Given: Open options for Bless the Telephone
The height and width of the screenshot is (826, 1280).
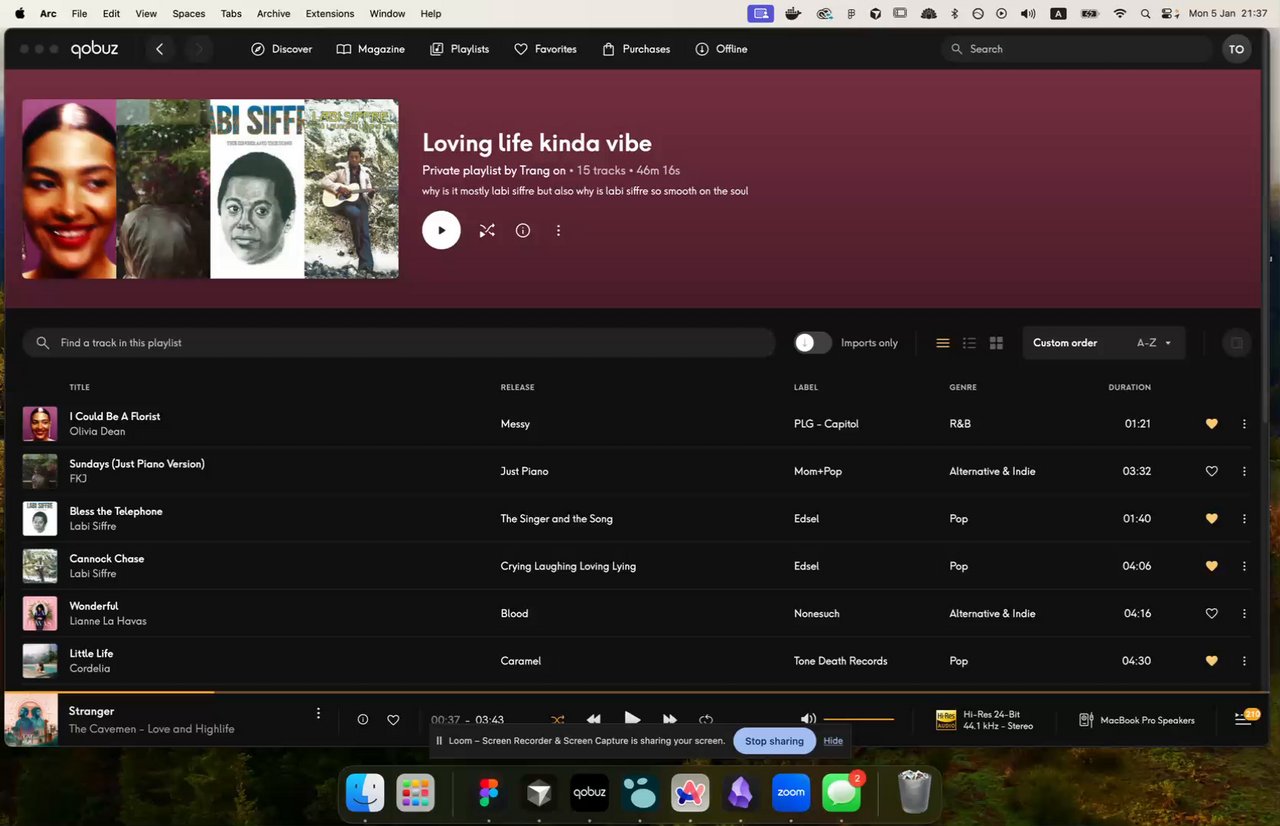Looking at the screenshot, I should (x=1244, y=519).
